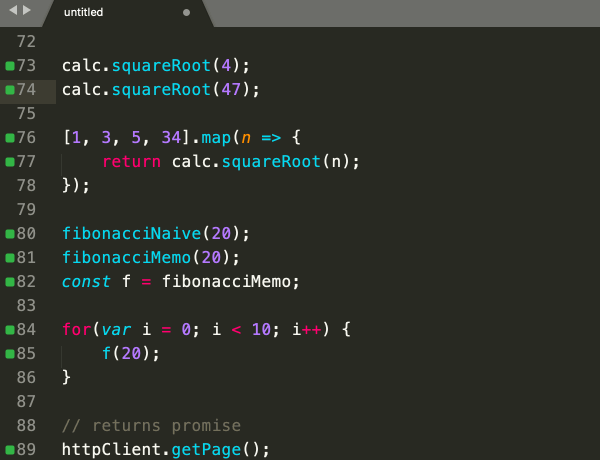Click line number 86 in gutter
600x460 pixels.
(x=26, y=378)
